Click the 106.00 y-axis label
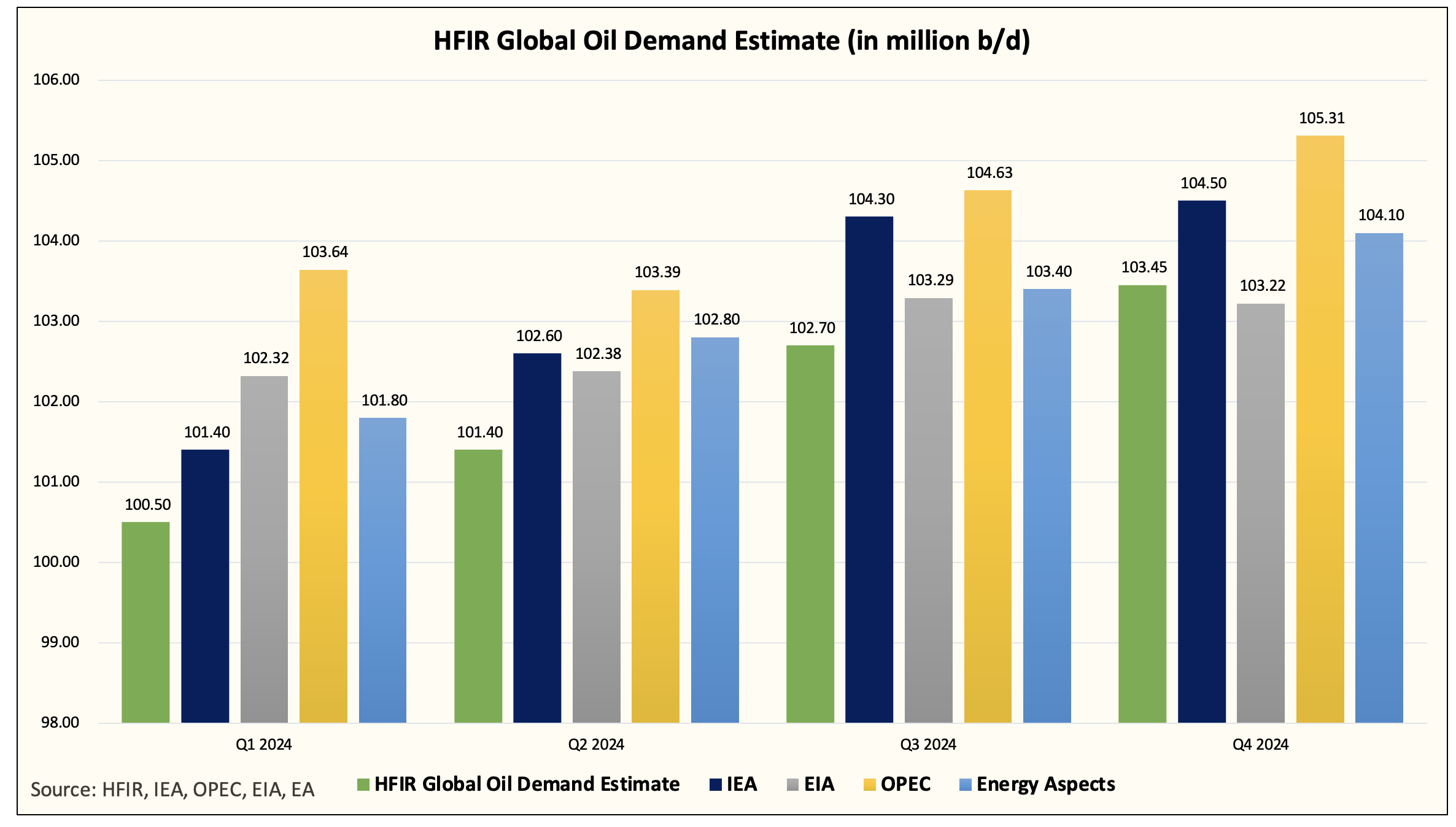This screenshot has height=827, width=1456. click(x=56, y=80)
